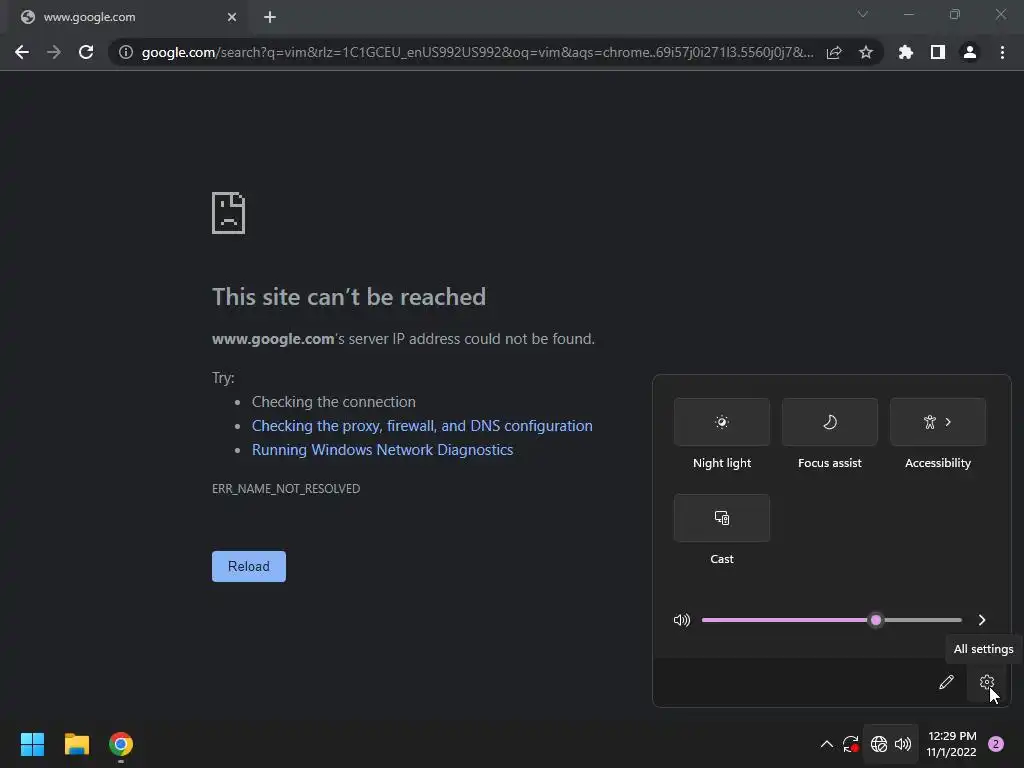Image resolution: width=1024 pixels, height=768 pixels.
Task: Open the Cast quick setting
Action: point(722,518)
